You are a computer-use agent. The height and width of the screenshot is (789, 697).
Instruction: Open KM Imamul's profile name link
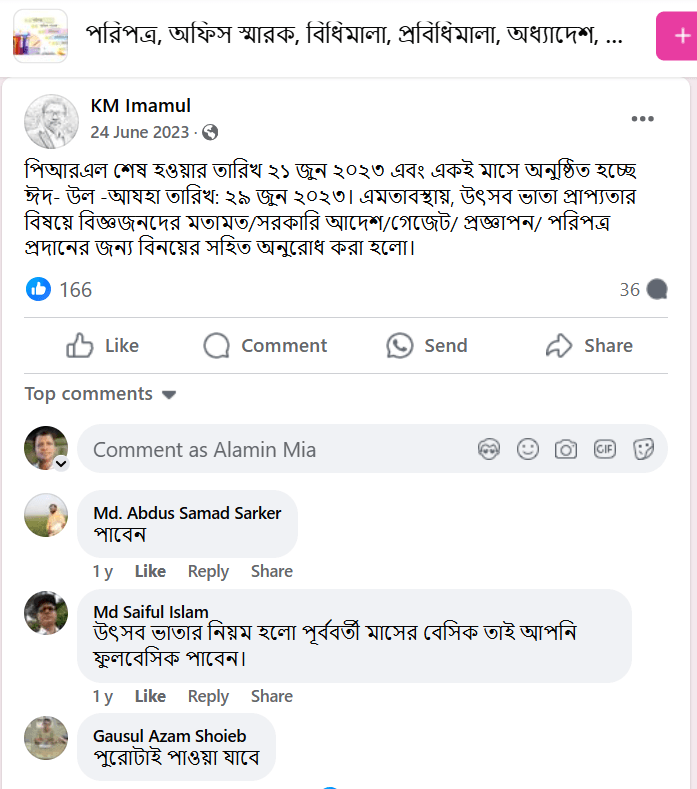pos(140,106)
